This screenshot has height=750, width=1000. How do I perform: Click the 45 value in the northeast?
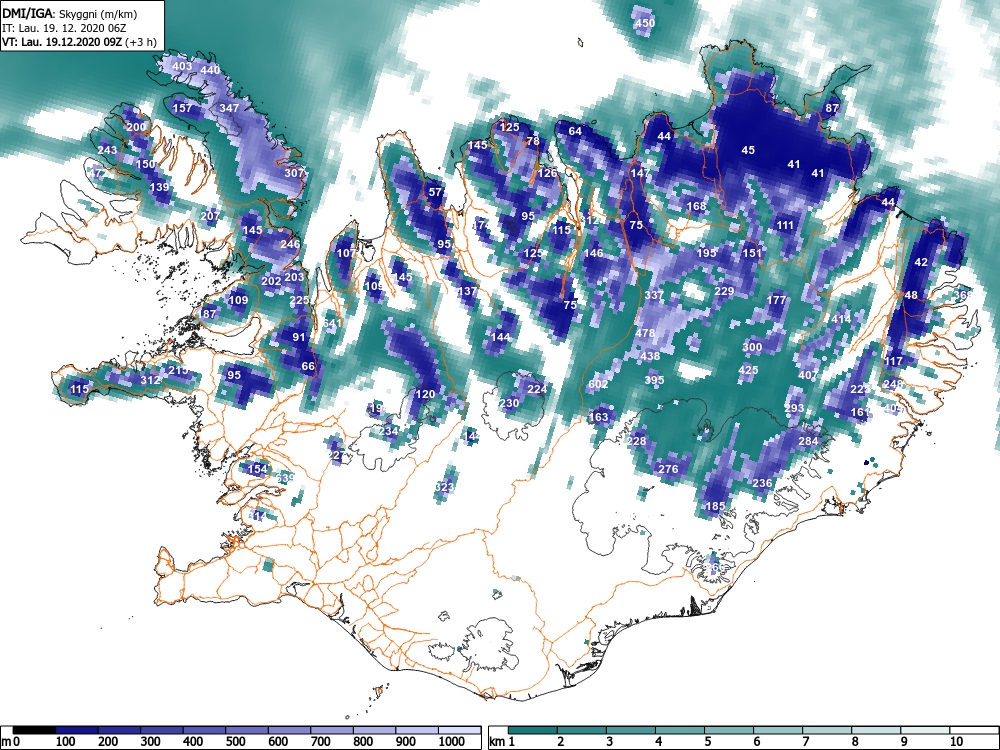(x=748, y=150)
